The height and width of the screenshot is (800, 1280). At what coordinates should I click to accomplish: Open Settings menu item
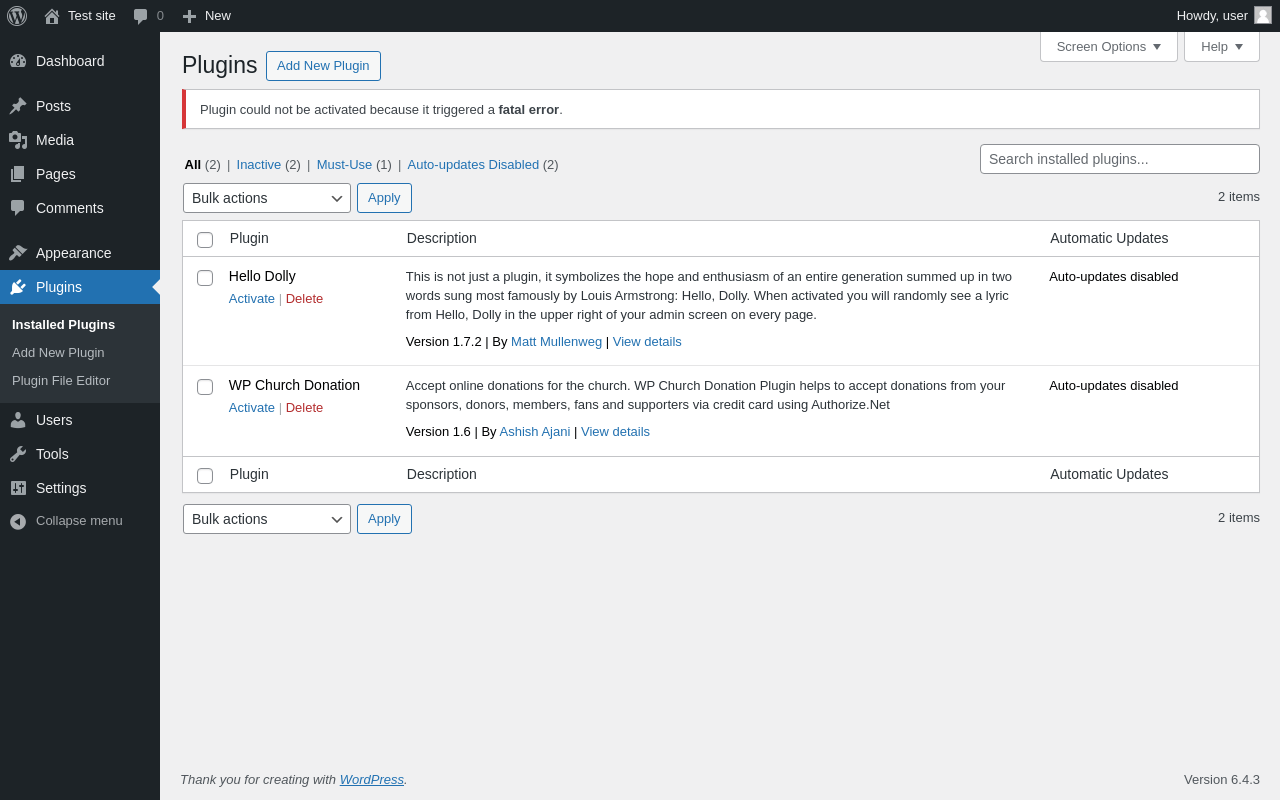coord(80,488)
